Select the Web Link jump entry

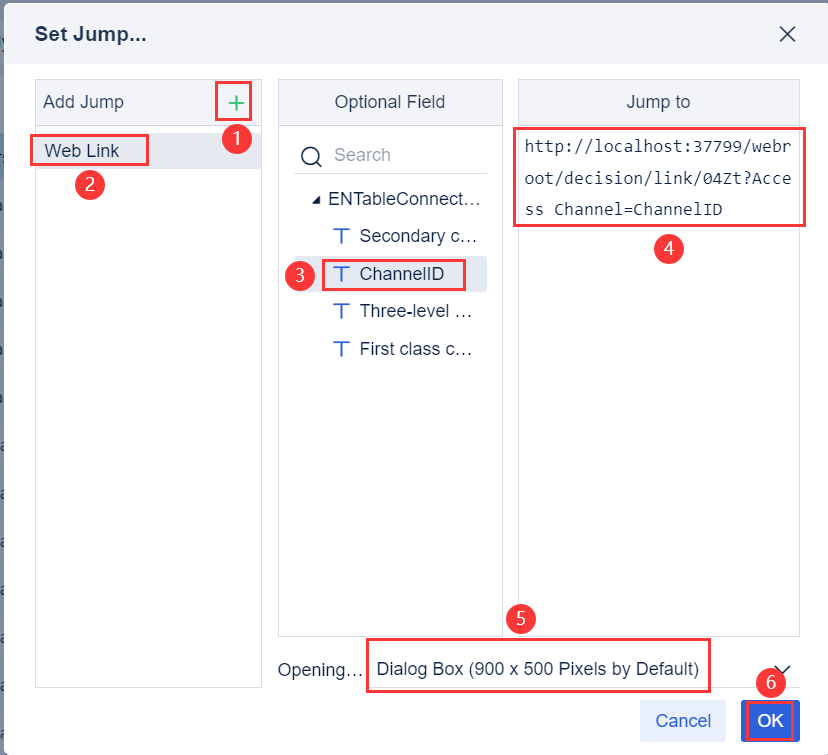(89, 150)
